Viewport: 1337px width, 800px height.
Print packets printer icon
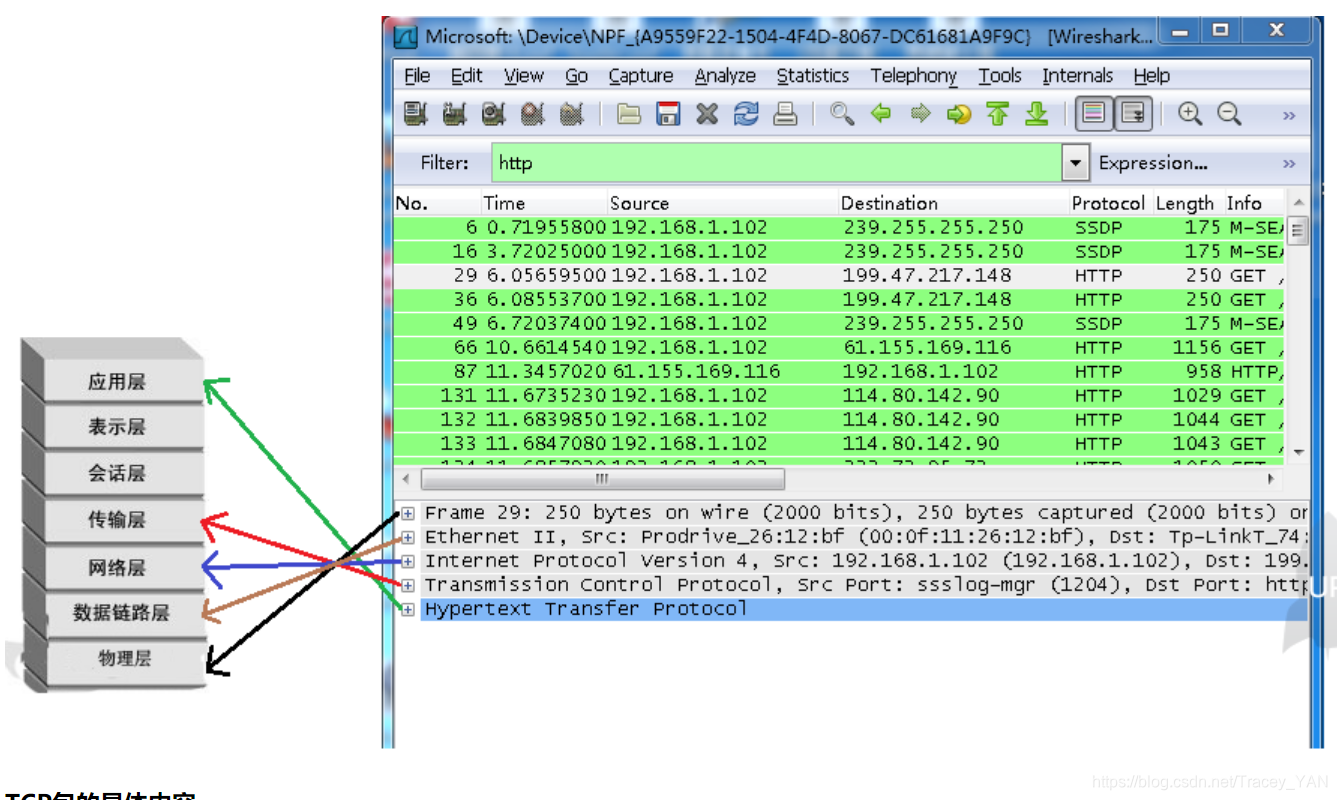pos(786,114)
